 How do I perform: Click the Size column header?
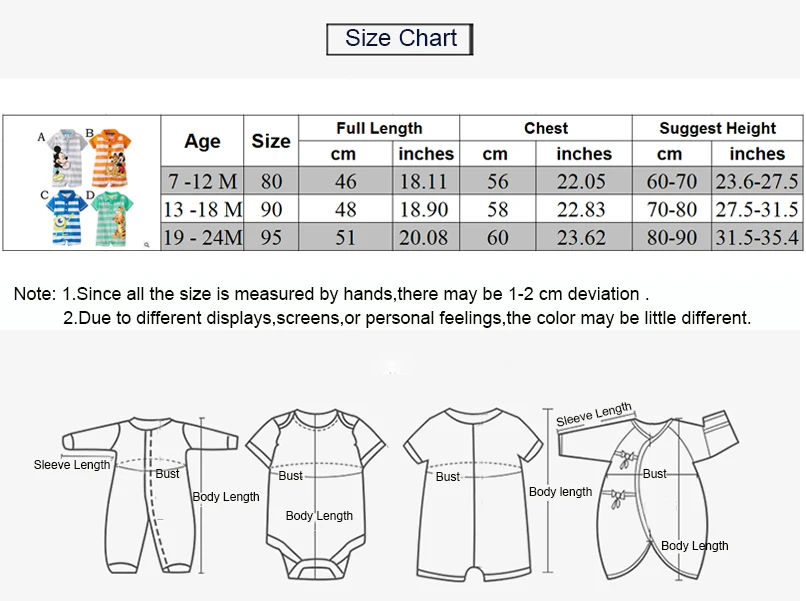(x=271, y=141)
